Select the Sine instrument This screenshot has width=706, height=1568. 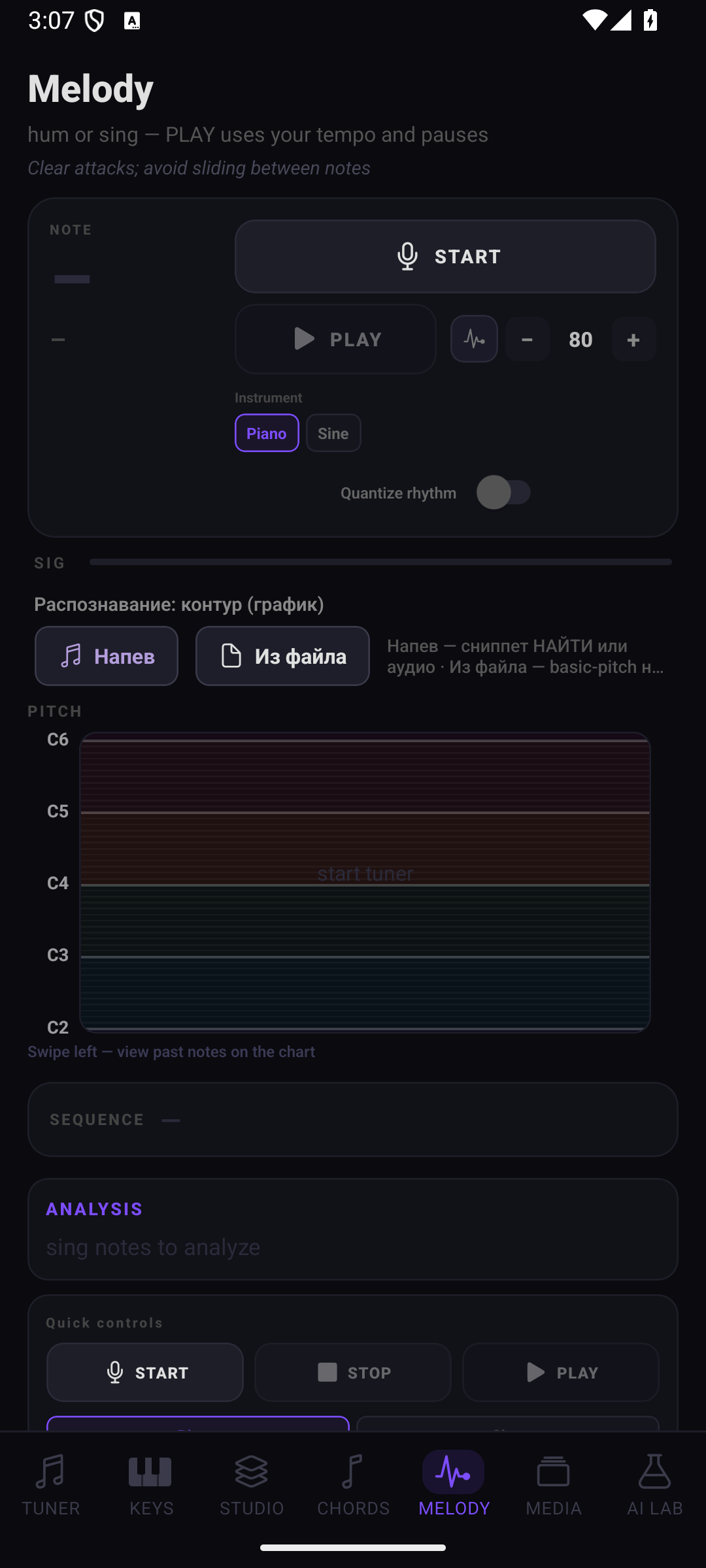(x=333, y=433)
